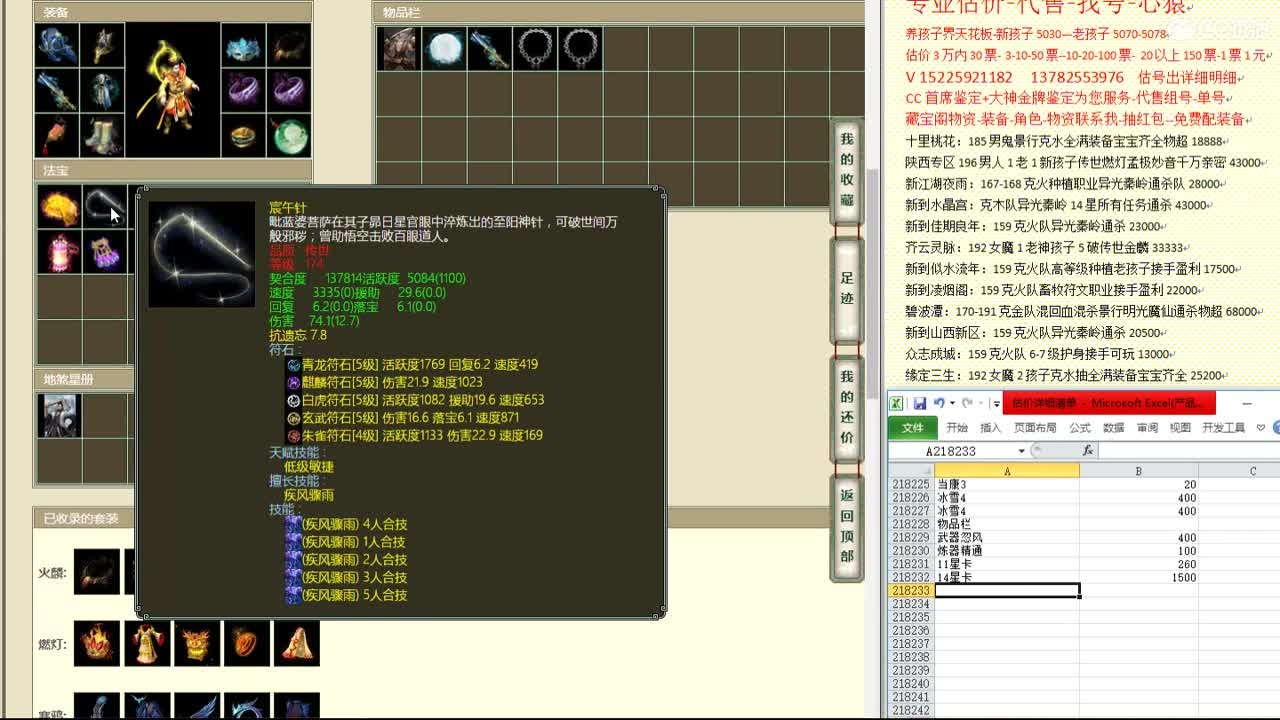The width and height of the screenshot is (1280, 720).
Task: Select the armor robe equipment icon
Action: [x=102, y=91]
